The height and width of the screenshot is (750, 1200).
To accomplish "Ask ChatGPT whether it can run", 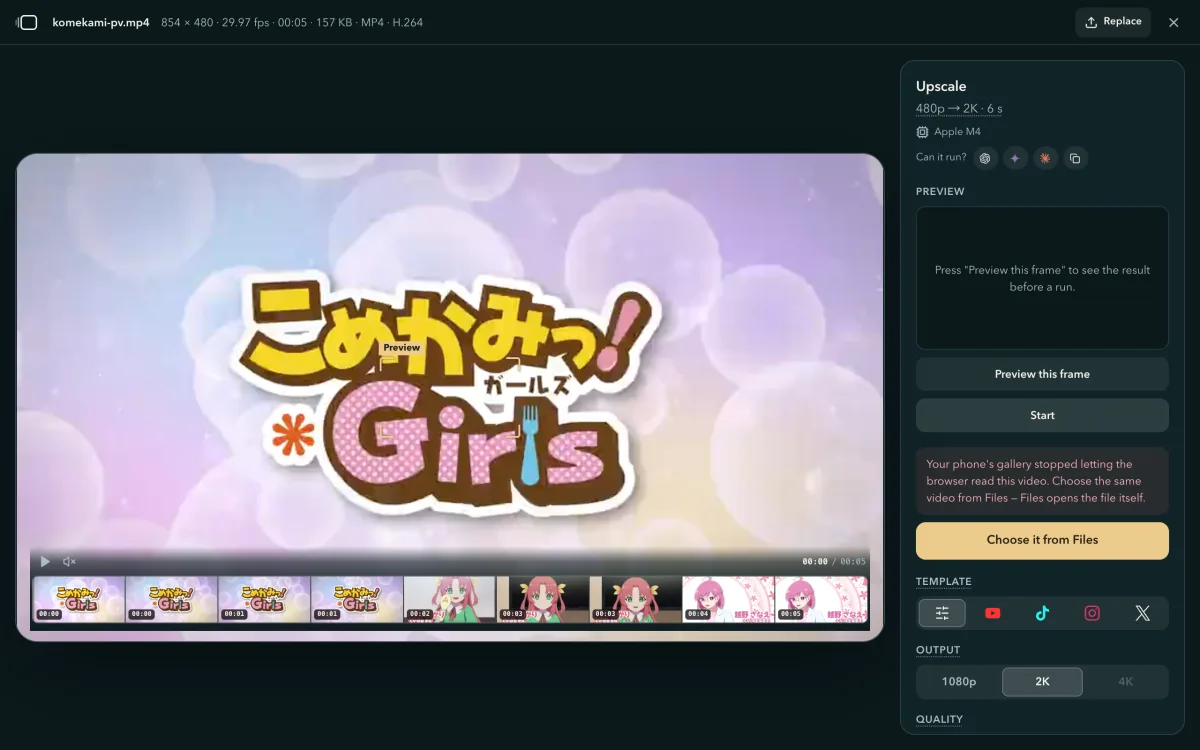I will tap(985, 158).
